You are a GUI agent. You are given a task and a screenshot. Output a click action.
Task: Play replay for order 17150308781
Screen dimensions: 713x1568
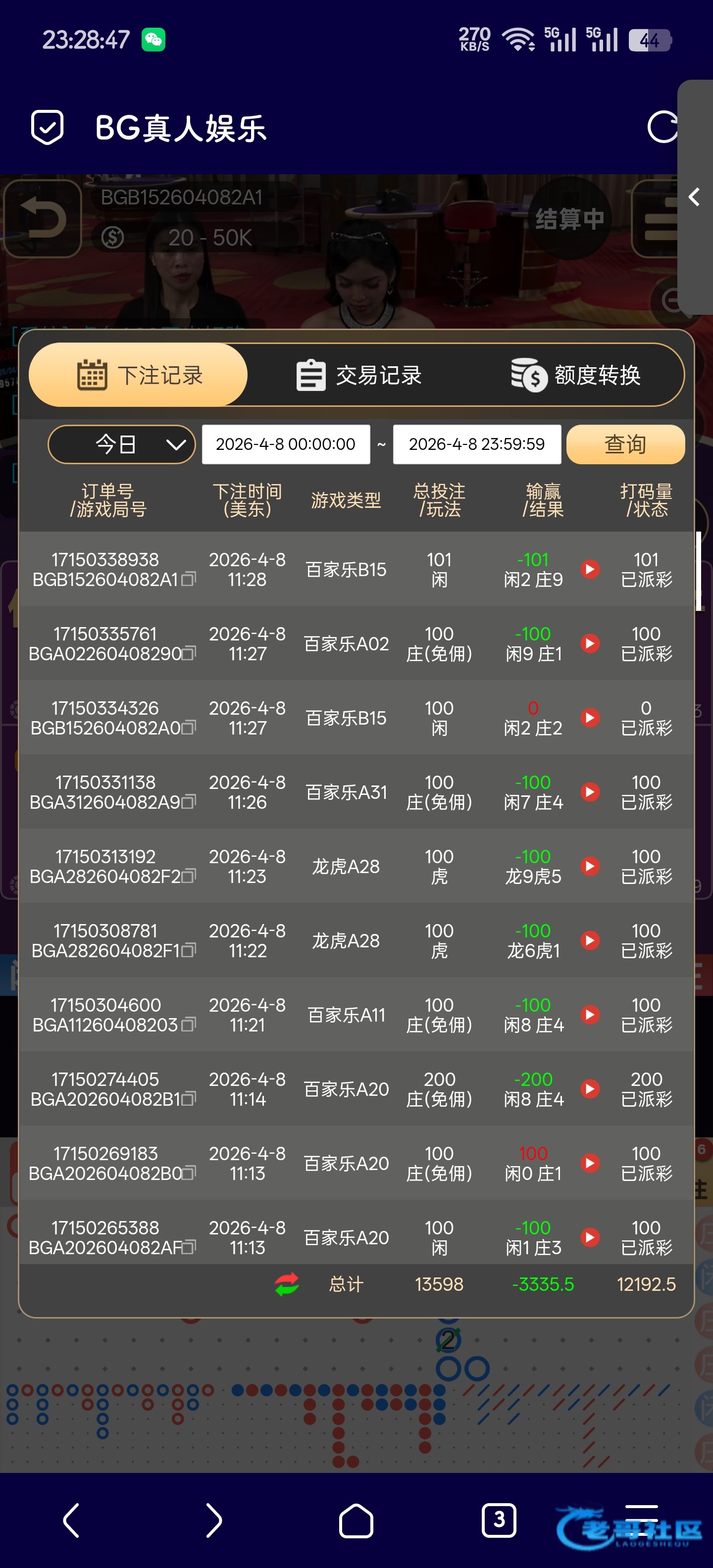pyautogui.click(x=589, y=940)
